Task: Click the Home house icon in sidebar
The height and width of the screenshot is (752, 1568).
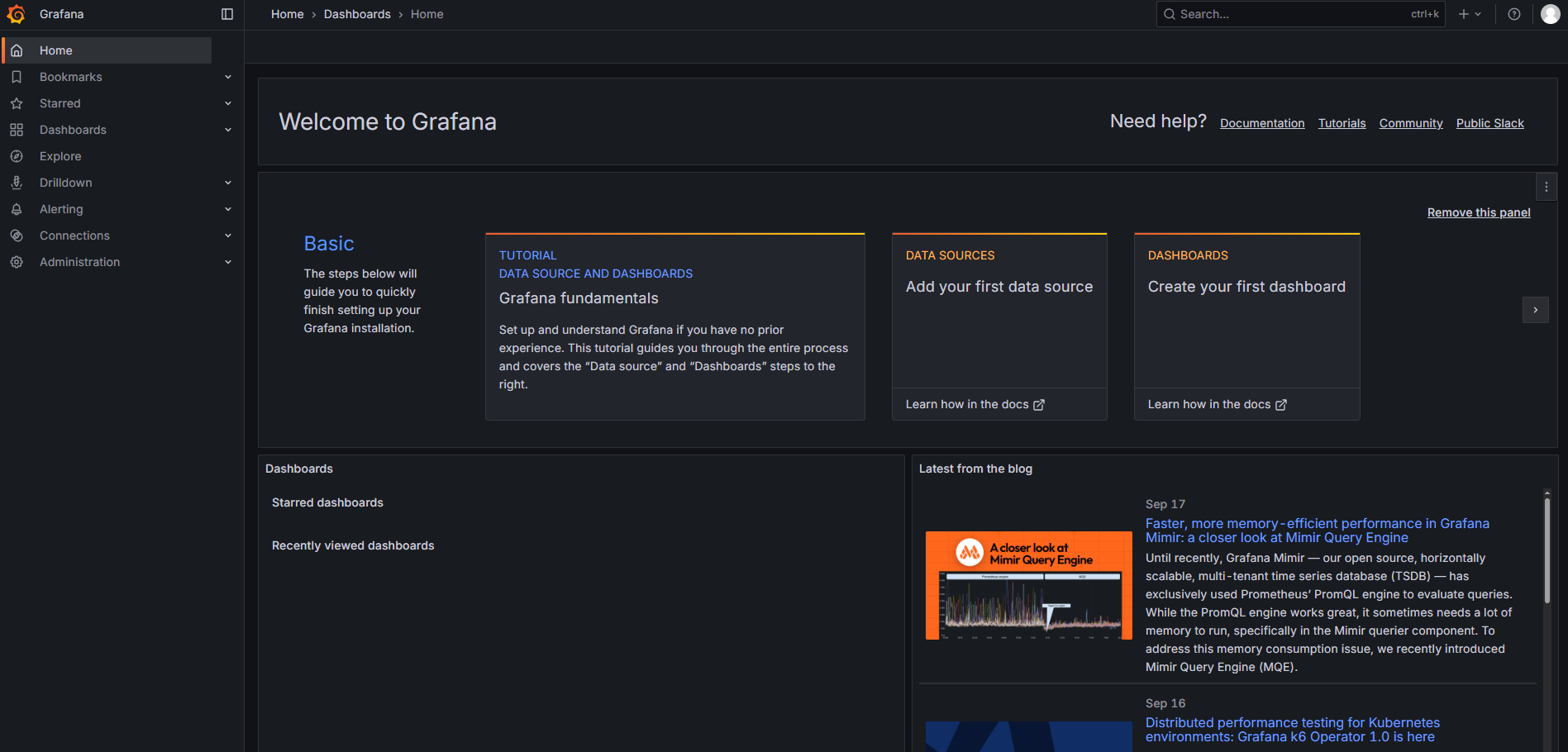Action: click(17, 50)
